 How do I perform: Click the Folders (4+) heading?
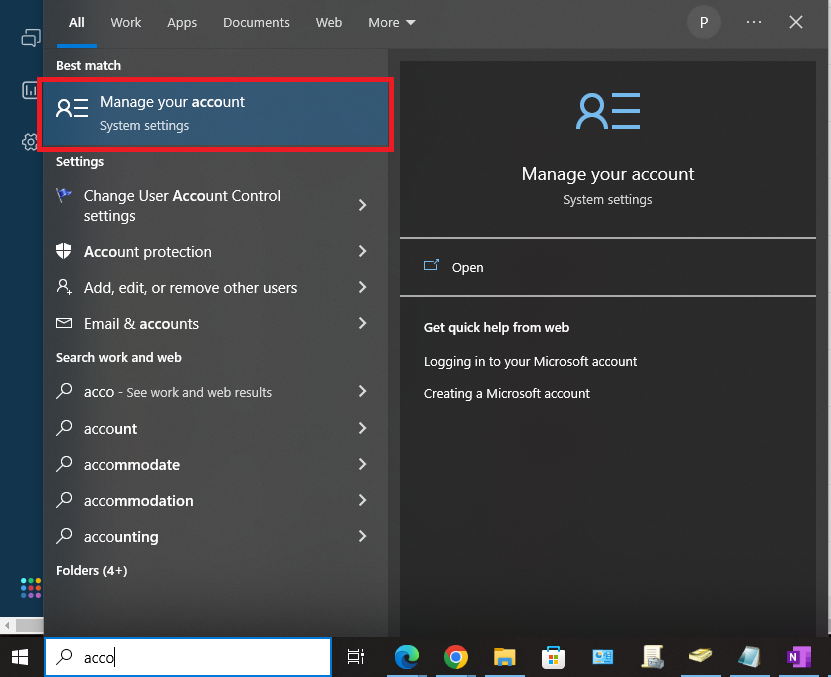[x=92, y=570]
